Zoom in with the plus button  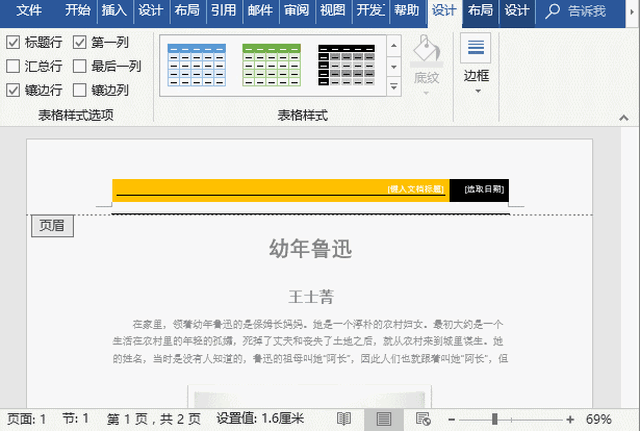(570, 419)
